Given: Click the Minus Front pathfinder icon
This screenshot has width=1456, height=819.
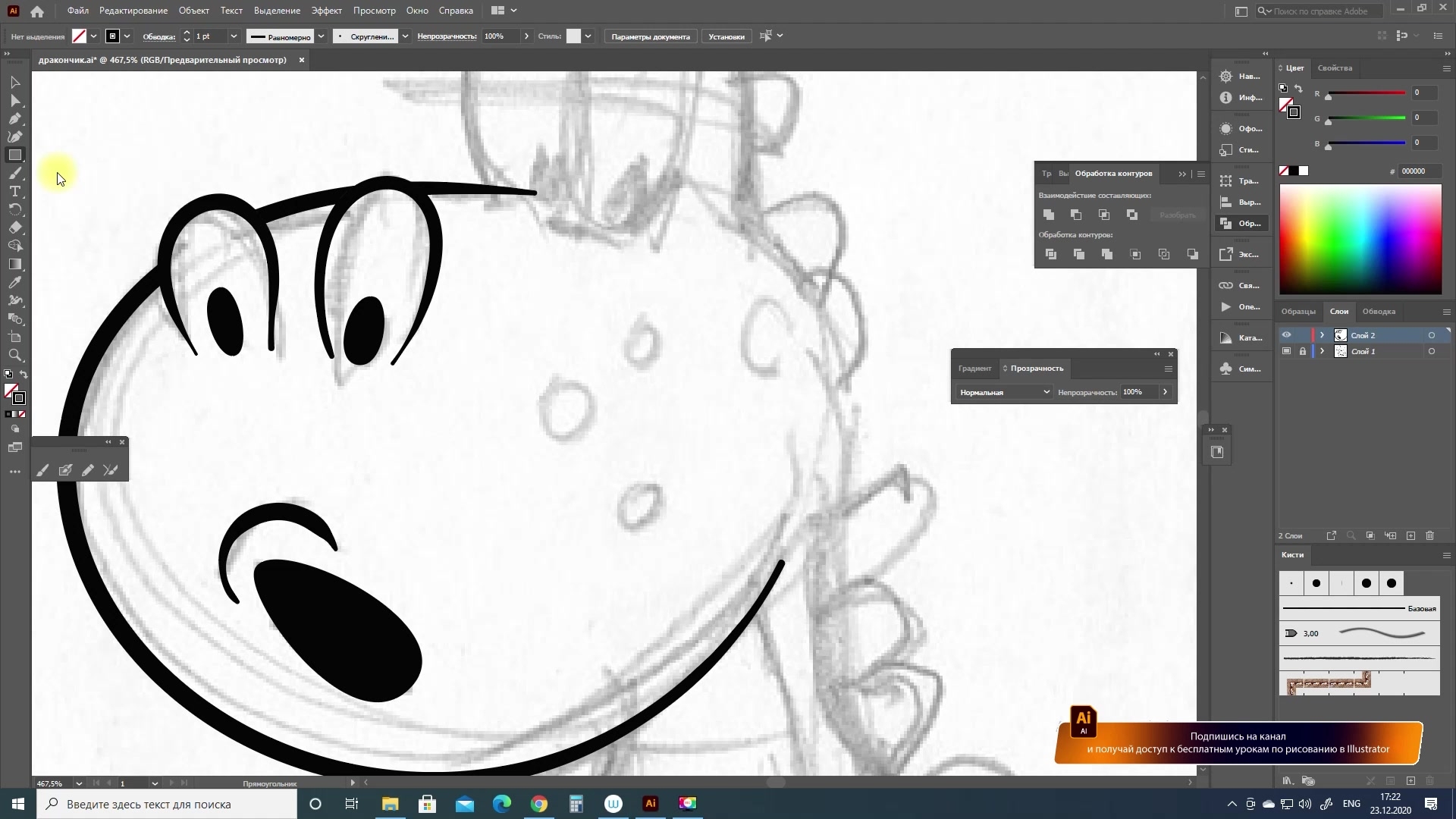Looking at the screenshot, I should [x=1076, y=215].
